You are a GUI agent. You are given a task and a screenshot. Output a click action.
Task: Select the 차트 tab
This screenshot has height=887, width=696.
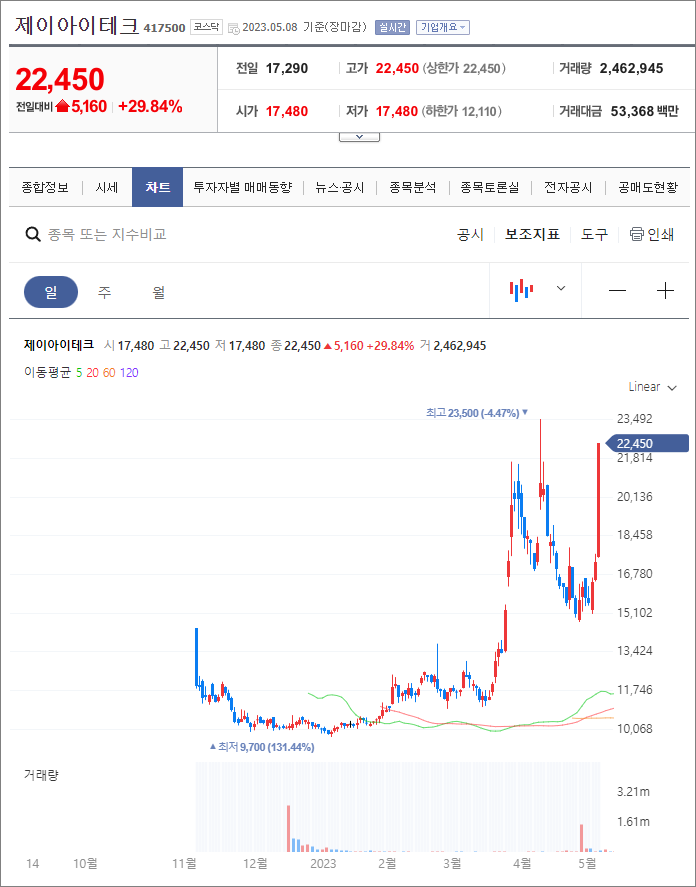157,187
